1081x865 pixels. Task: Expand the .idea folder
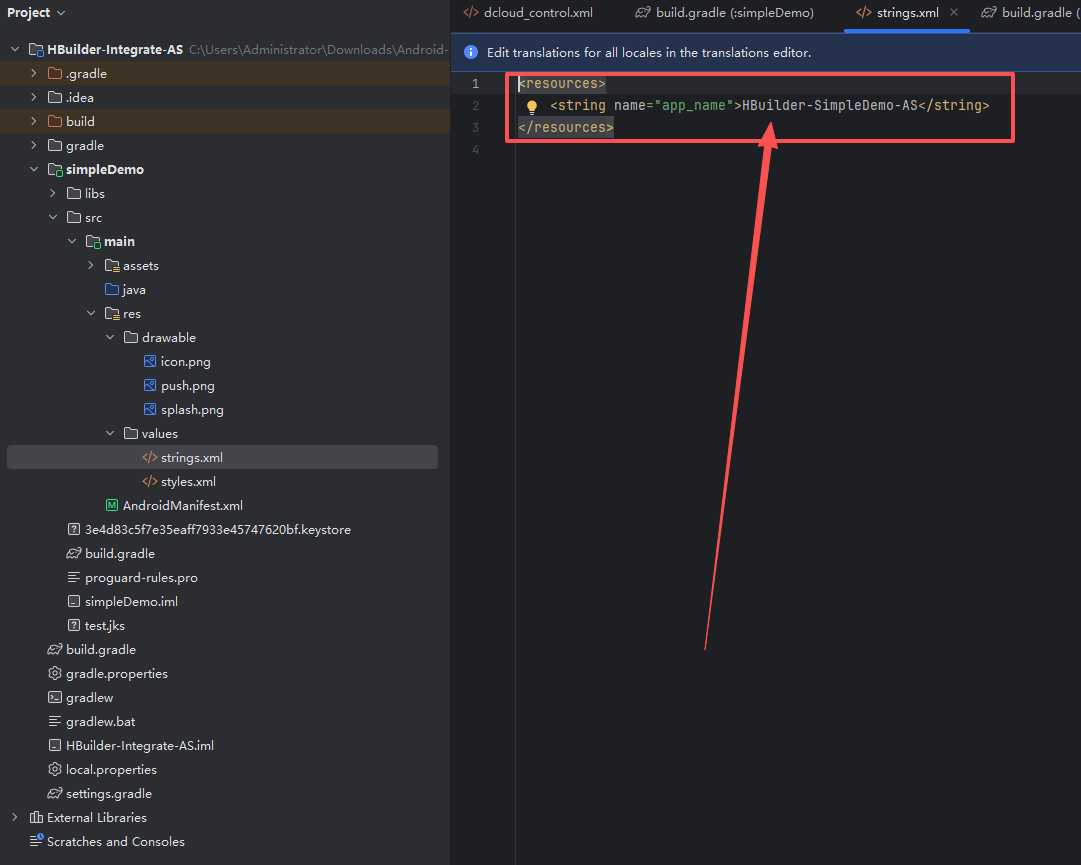(x=34, y=97)
